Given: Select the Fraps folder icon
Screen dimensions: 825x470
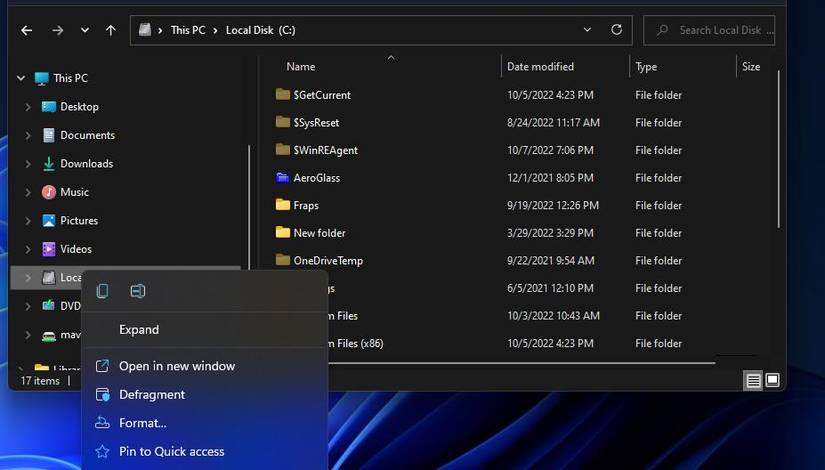Looking at the screenshot, I should [283, 205].
